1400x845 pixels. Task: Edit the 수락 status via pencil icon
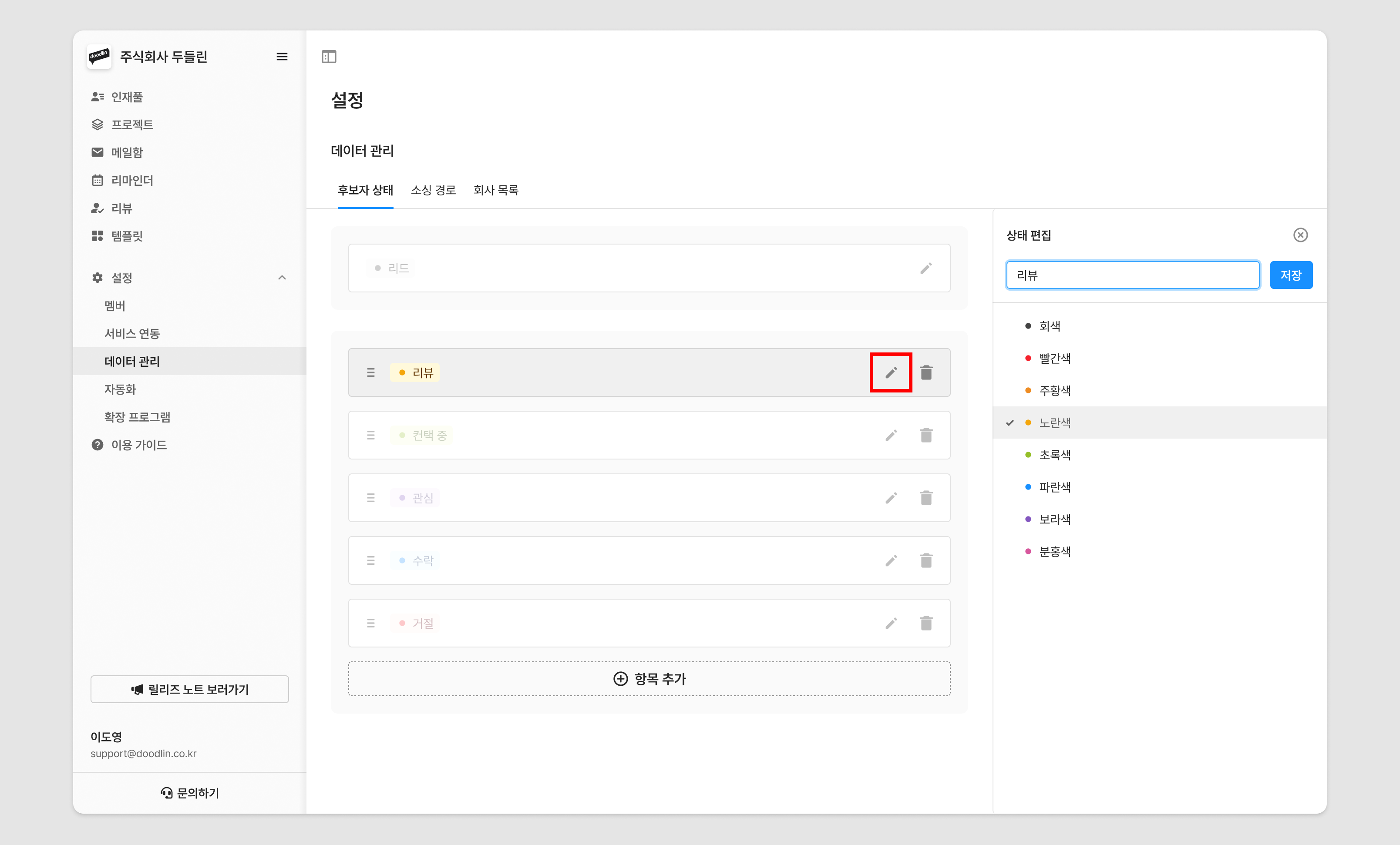click(x=890, y=560)
